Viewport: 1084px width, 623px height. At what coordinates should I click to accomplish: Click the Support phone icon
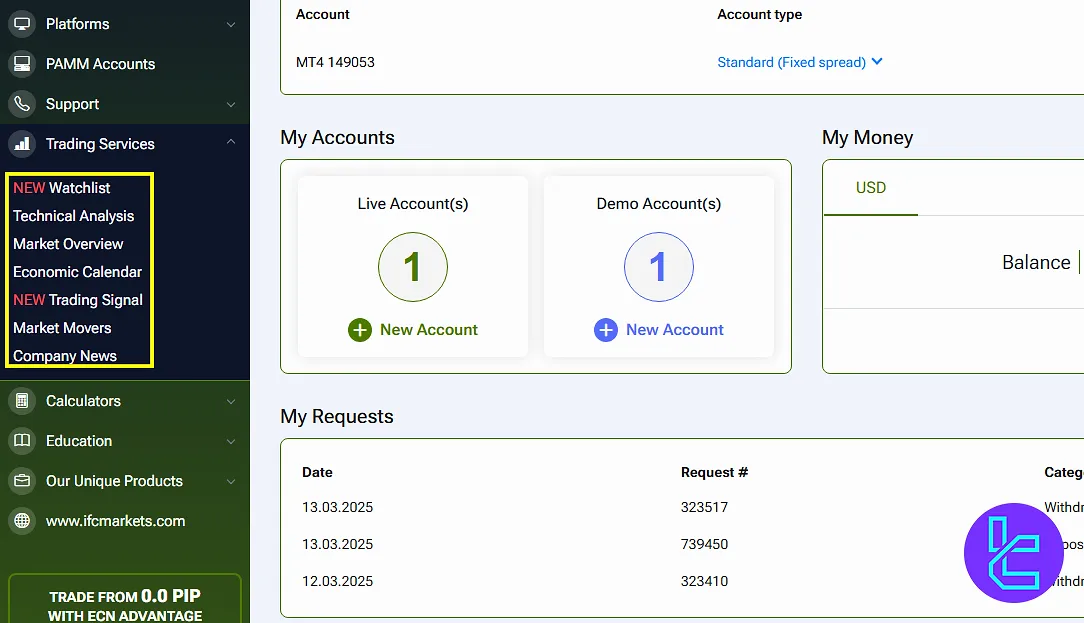click(x=21, y=104)
